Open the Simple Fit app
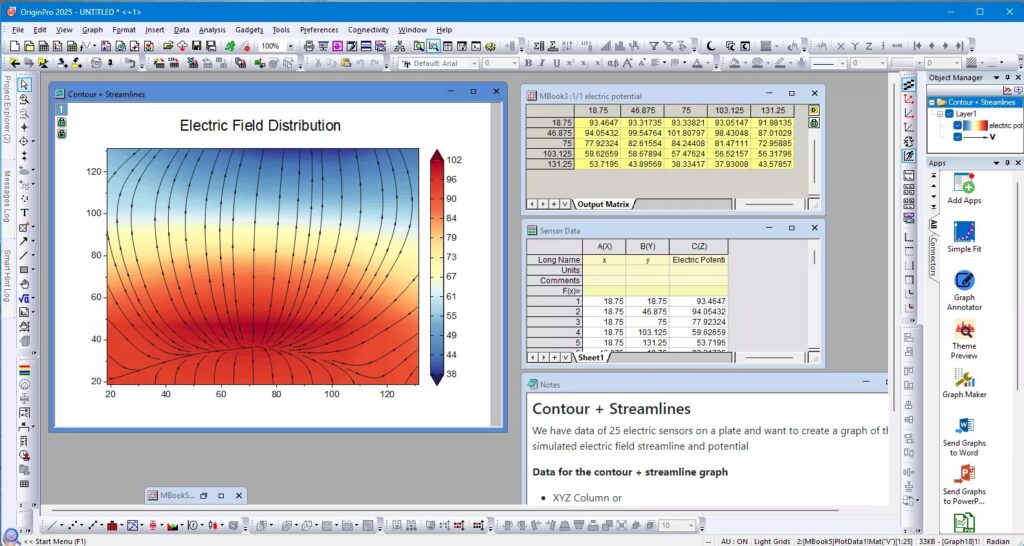 (x=964, y=235)
